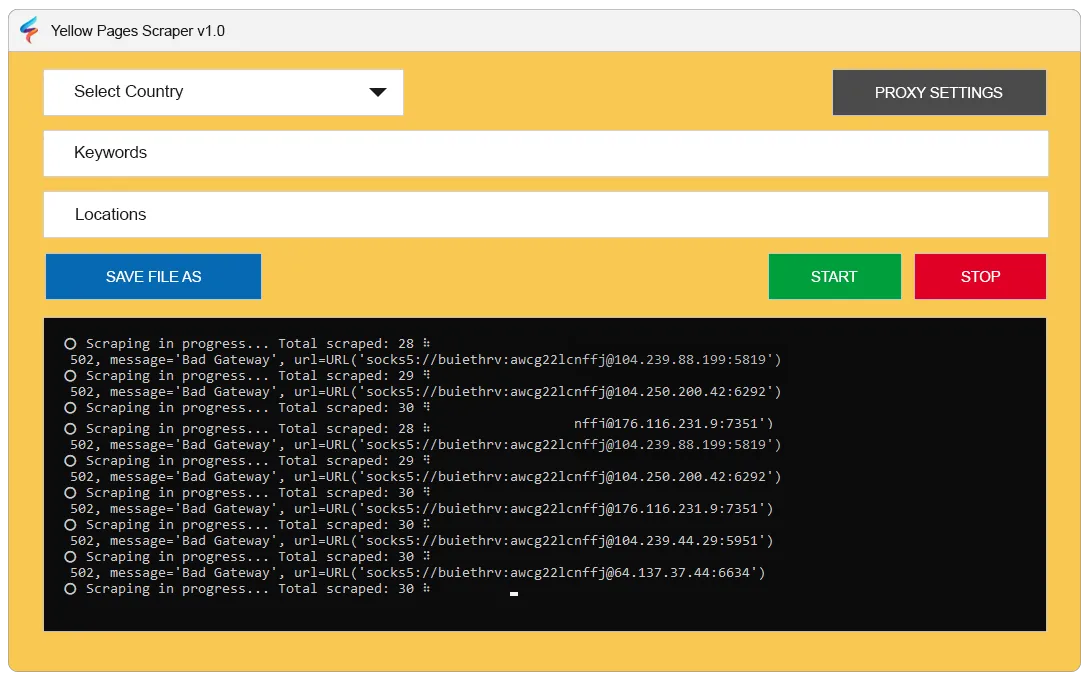Focus the Keywords input field

[546, 153]
